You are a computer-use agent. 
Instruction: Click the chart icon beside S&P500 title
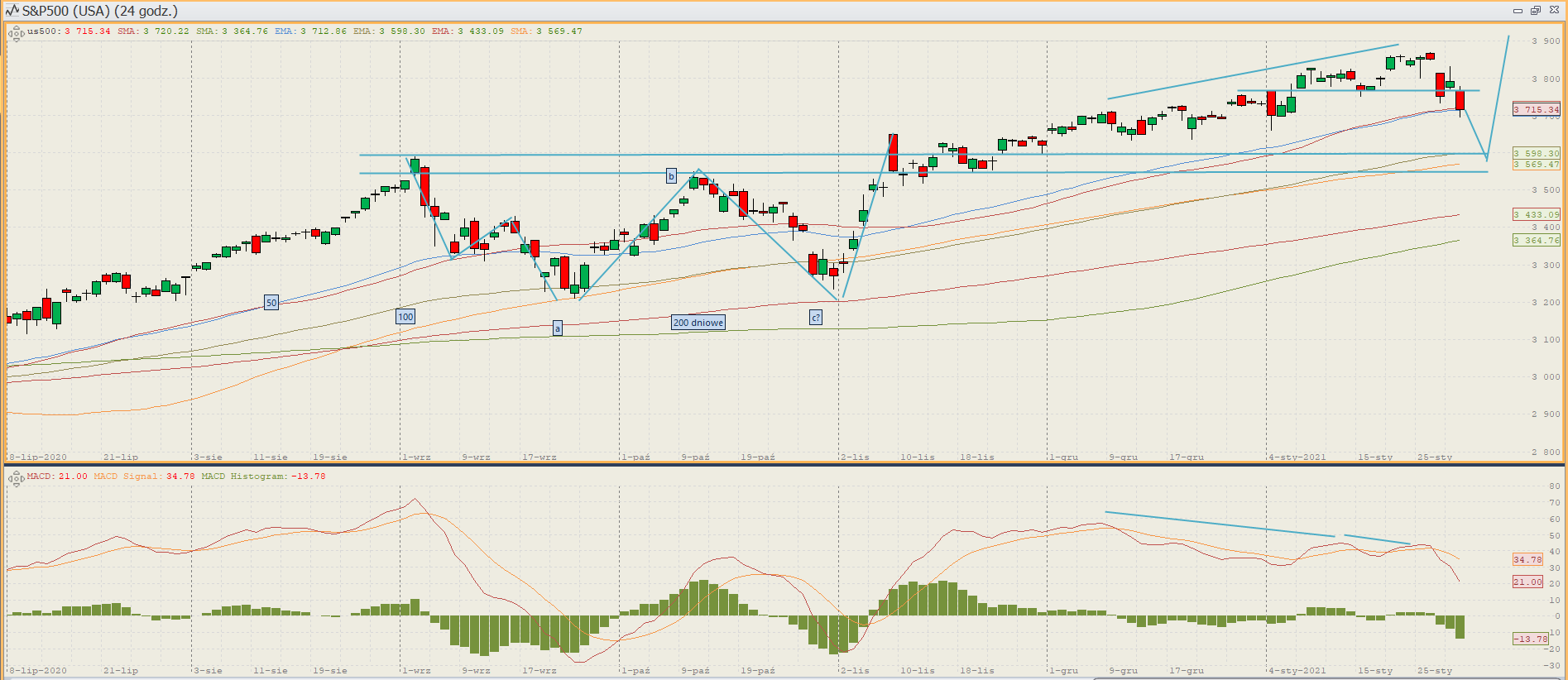pyautogui.click(x=12, y=11)
